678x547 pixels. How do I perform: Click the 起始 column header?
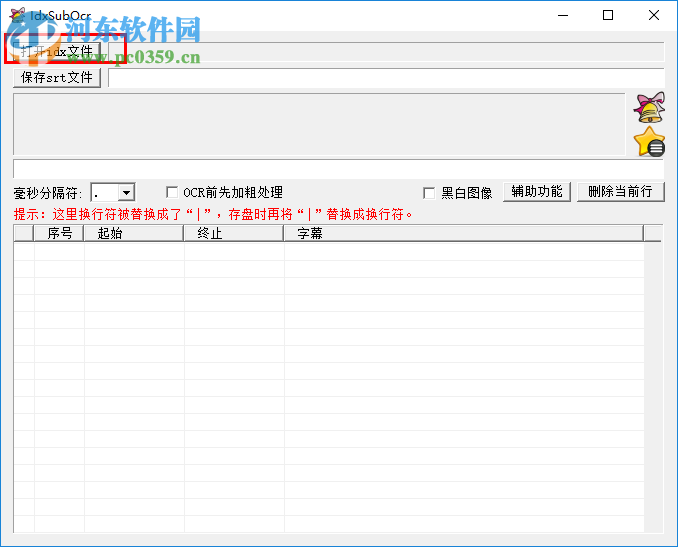(x=134, y=233)
